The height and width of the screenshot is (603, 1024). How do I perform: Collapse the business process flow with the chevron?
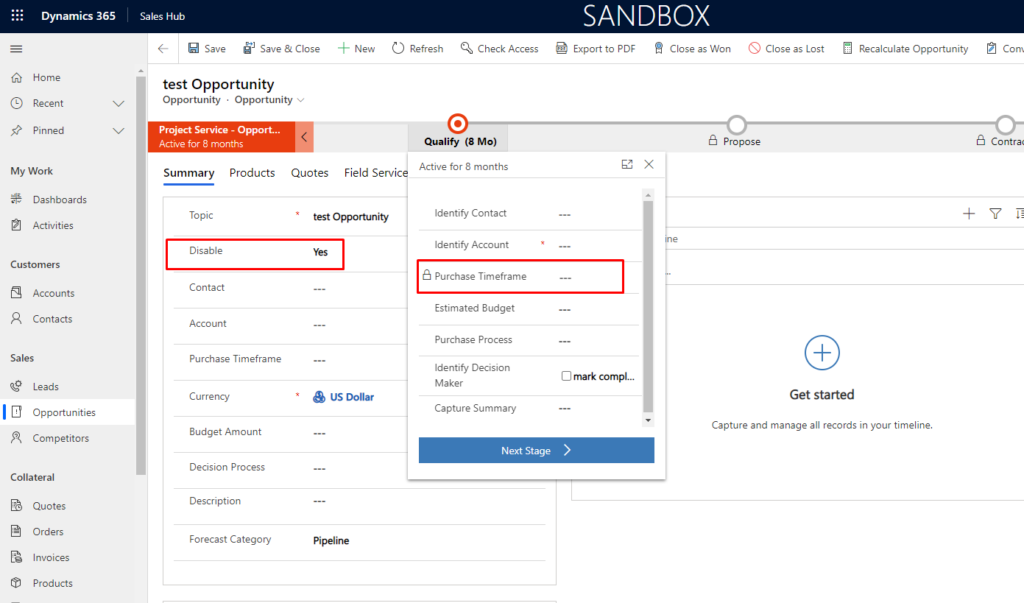pos(304,137)
